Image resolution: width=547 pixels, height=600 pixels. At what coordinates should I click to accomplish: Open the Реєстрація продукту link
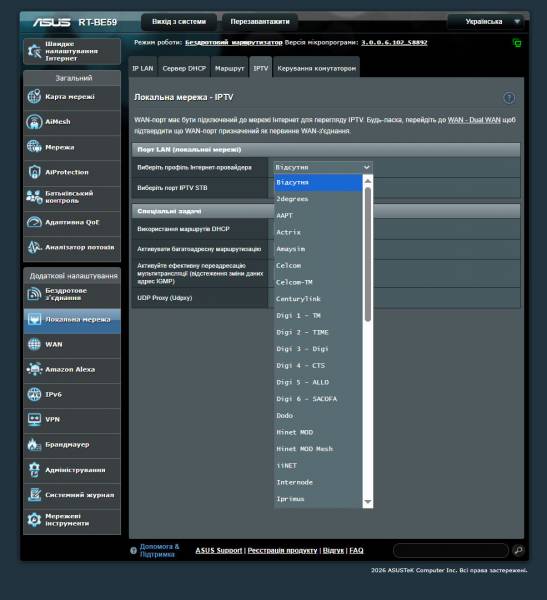(282, 550)
